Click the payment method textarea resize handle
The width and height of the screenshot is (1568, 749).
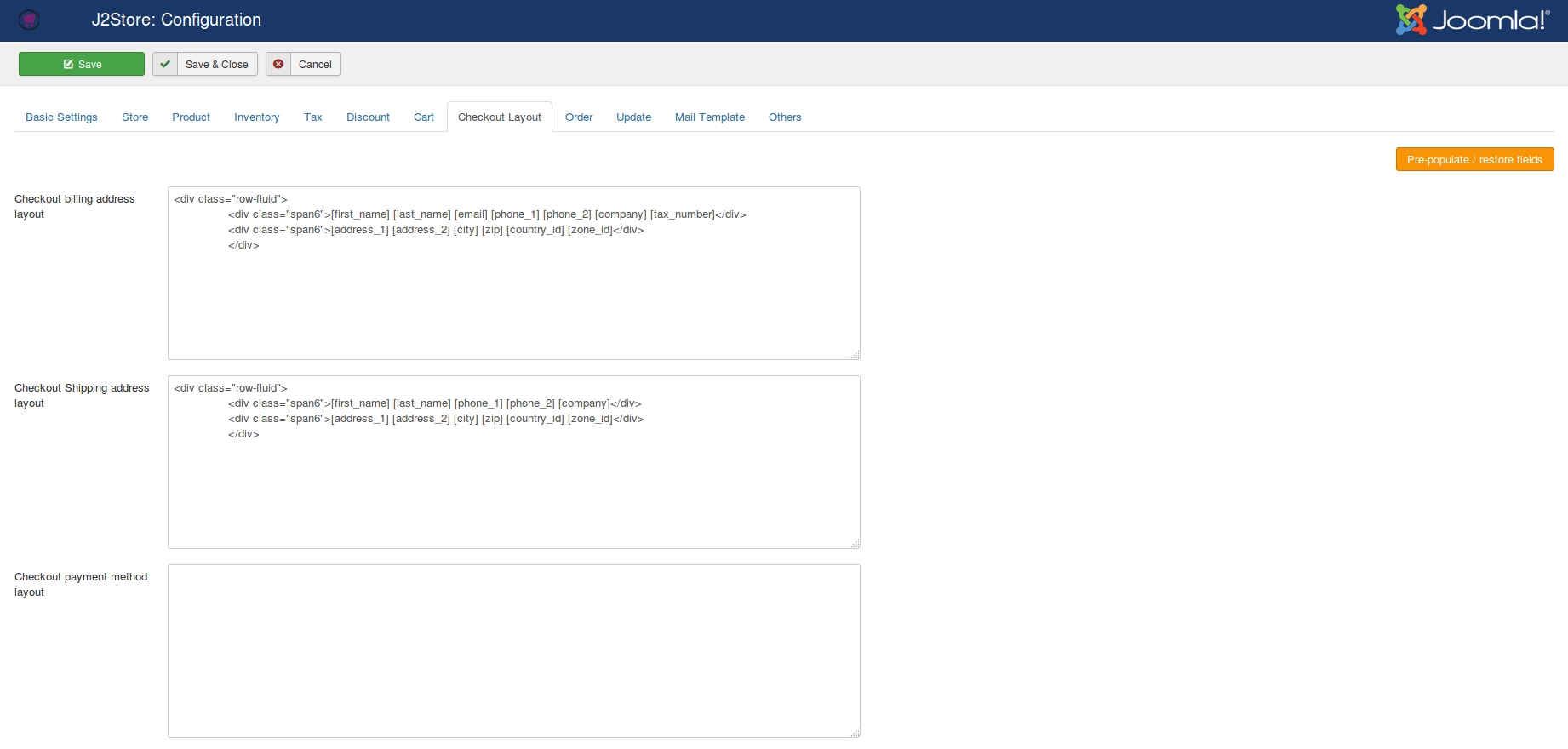[x=855, y=732]
